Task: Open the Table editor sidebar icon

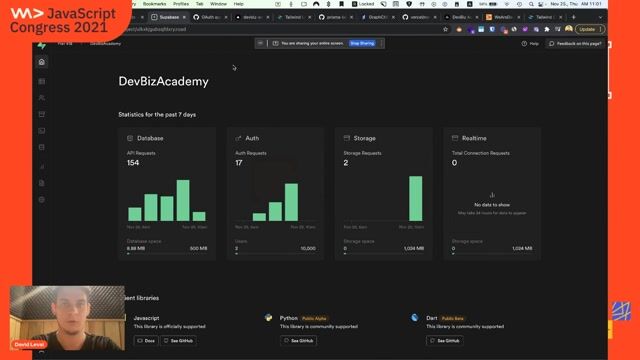Action: point(42,82)
